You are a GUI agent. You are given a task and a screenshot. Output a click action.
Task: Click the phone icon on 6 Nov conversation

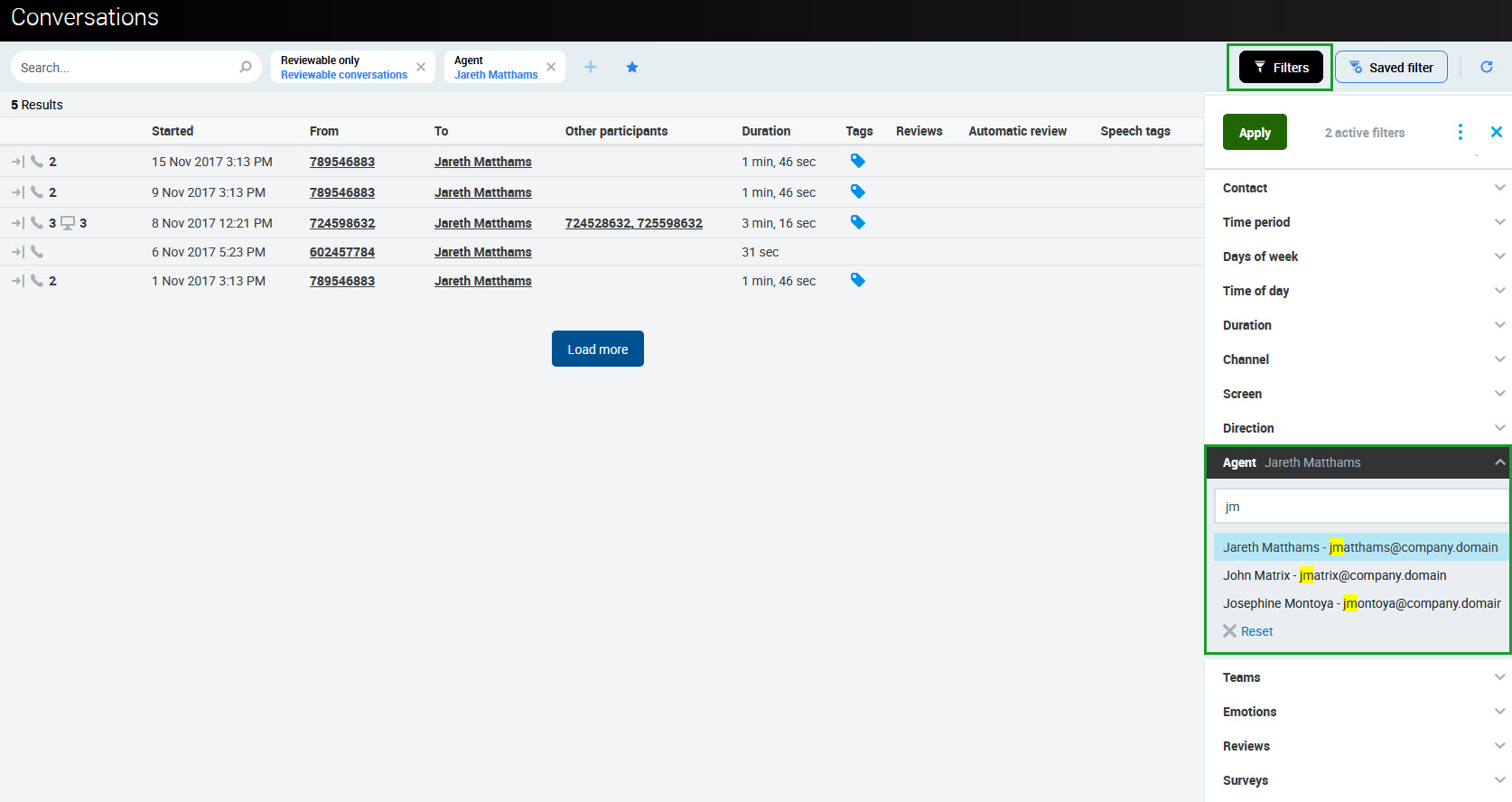[37, 252]
